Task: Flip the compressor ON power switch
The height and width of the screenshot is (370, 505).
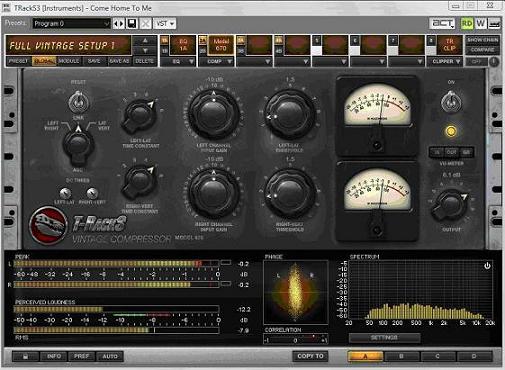Action: pyautogui.click(x=451, y=102)
